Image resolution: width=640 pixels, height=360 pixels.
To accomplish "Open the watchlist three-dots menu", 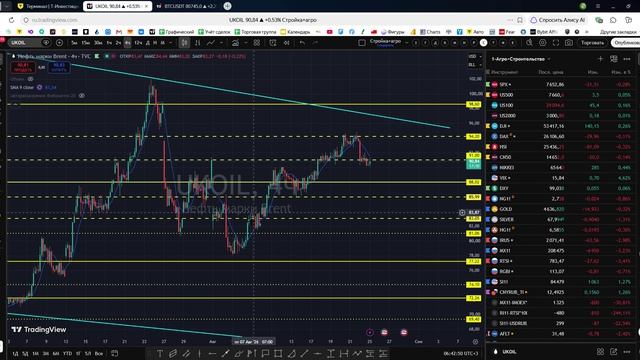I will point(627,59).
